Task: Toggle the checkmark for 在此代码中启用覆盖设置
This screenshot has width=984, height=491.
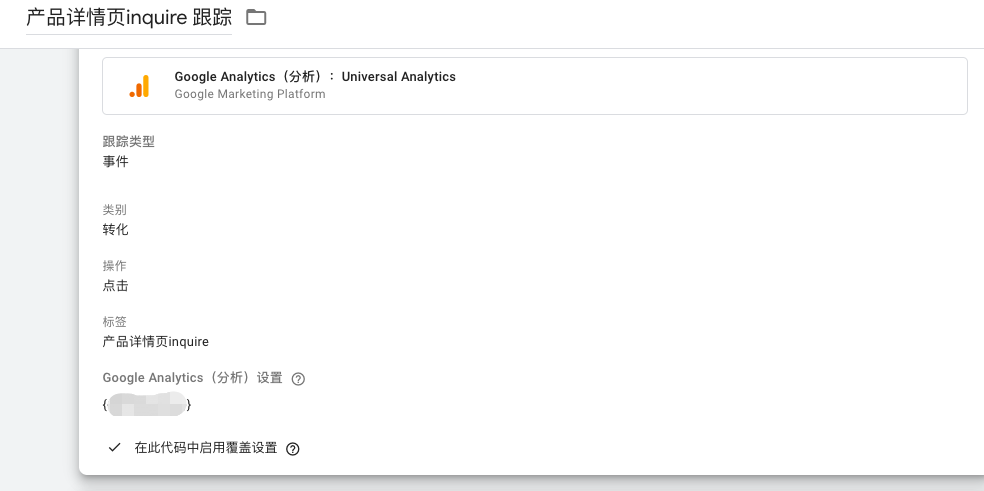Action: pos(114,448)
